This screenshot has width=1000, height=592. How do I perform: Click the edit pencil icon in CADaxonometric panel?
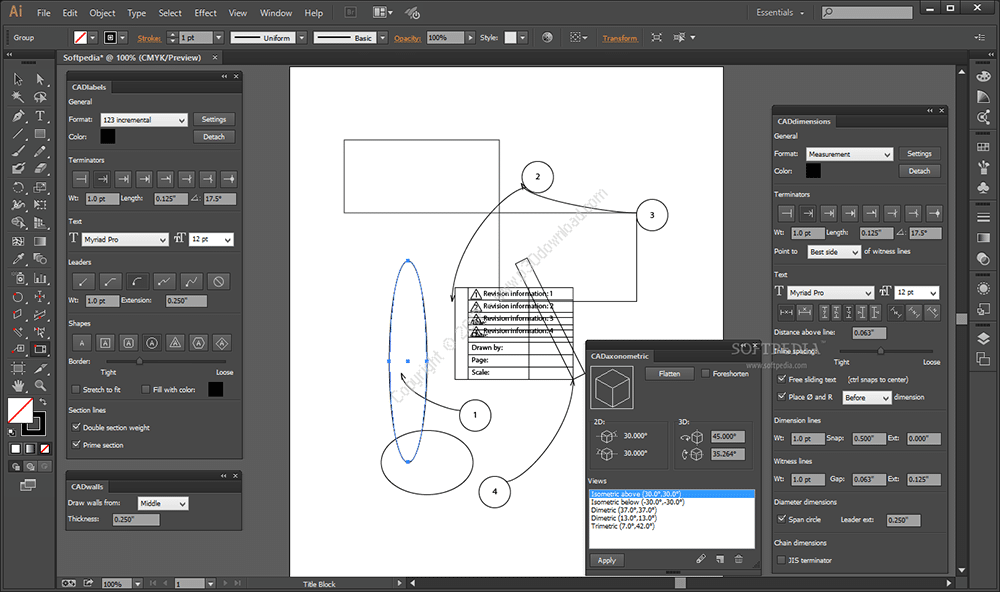700,559
